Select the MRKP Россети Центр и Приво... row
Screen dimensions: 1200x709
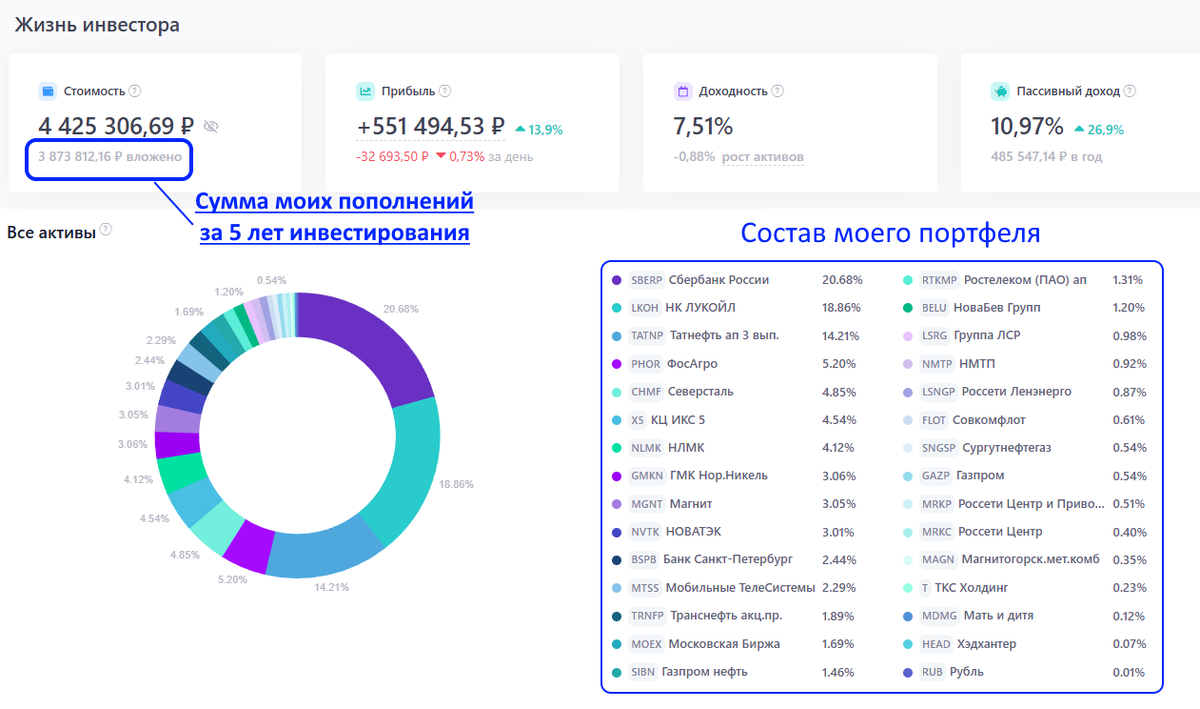pos(1024,504)
